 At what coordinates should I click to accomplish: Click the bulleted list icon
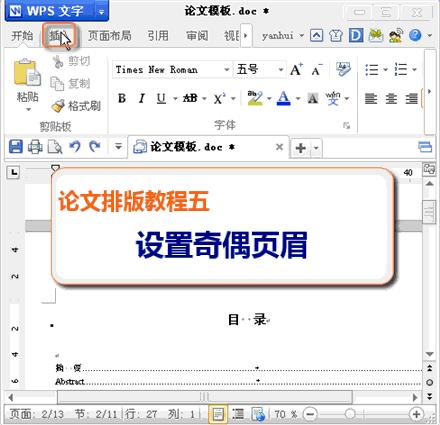coord(372,70)
